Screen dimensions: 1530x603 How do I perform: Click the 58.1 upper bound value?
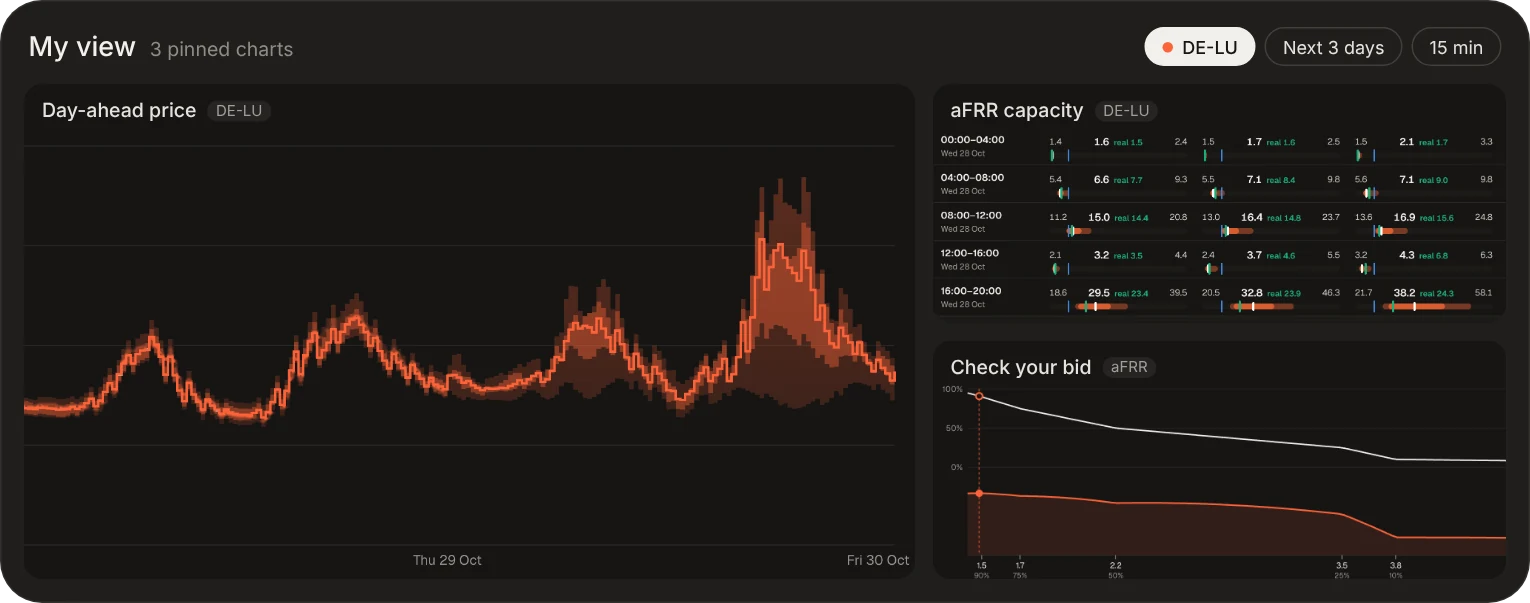click(1483, 293)
